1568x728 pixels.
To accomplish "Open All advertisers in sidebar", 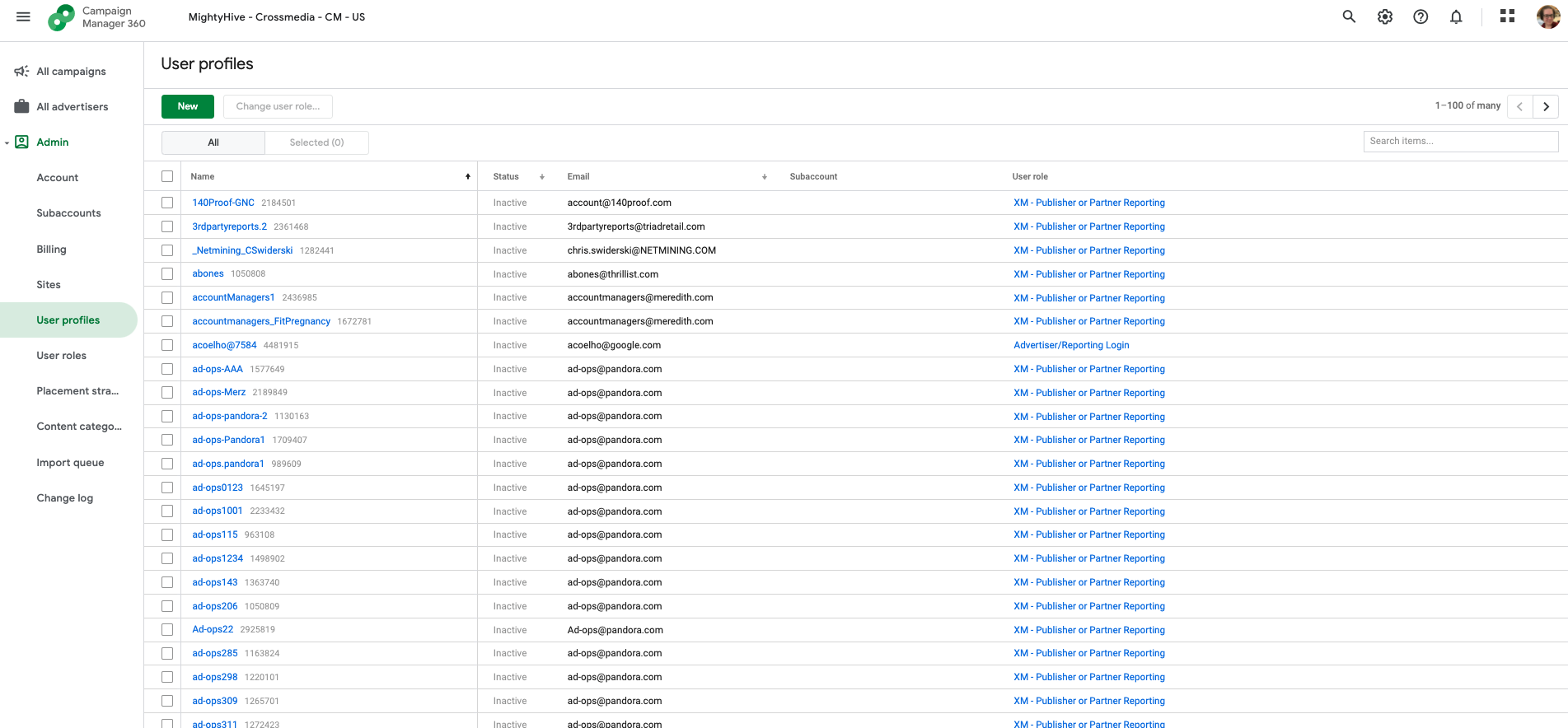I will pos(73,107).
